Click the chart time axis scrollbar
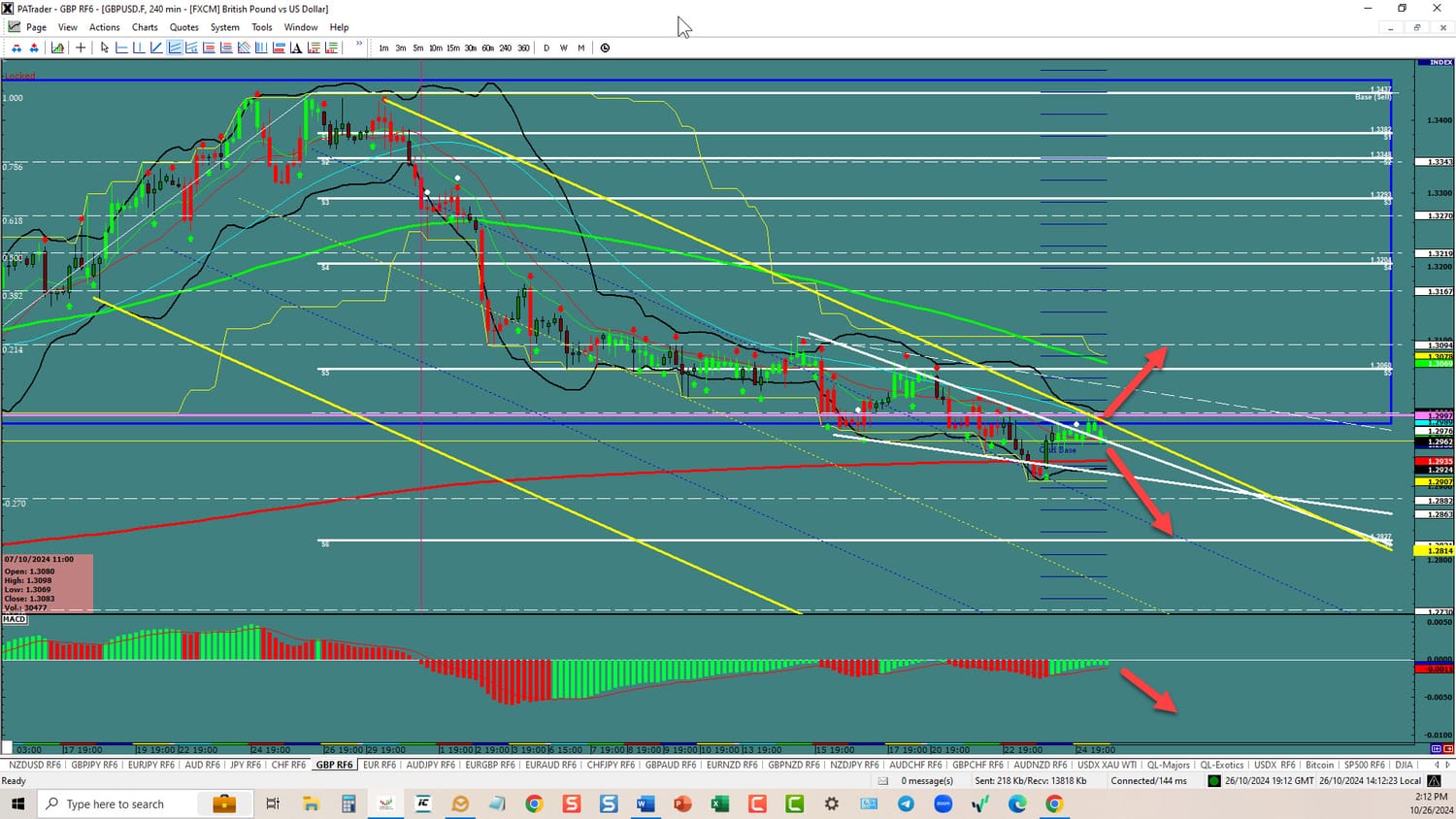The height and width of the screenshot is (819, 1456). pyautogui.click(x=709, y=749)
